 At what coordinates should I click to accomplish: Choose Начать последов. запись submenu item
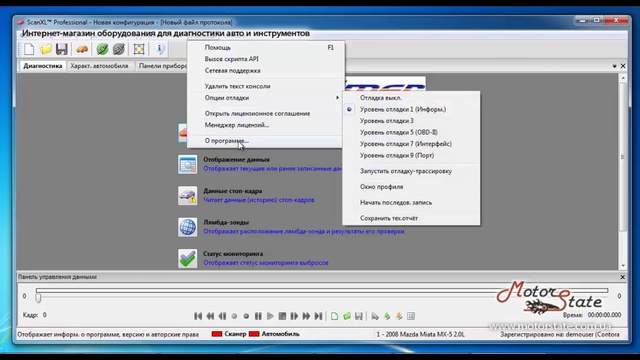point(411,202)
